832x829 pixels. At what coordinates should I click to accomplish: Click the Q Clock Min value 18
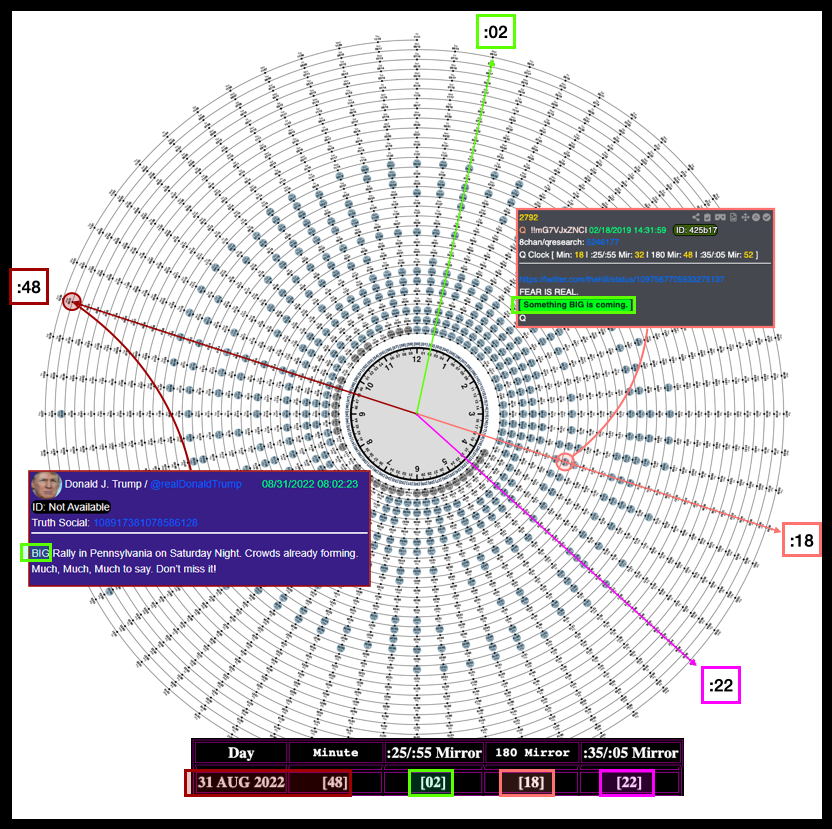(579, 255)
